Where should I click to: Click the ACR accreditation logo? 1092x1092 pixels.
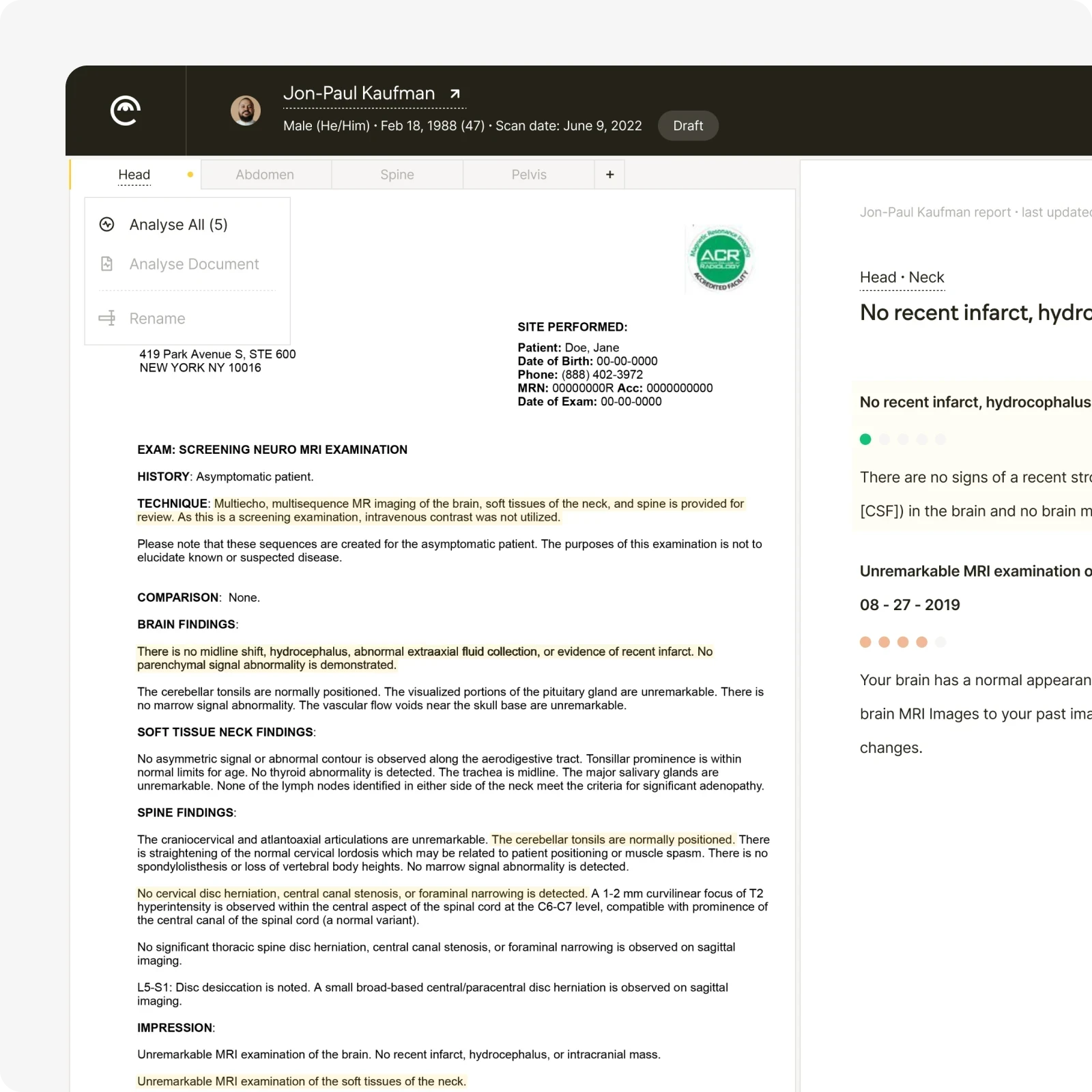pos(719,259)
